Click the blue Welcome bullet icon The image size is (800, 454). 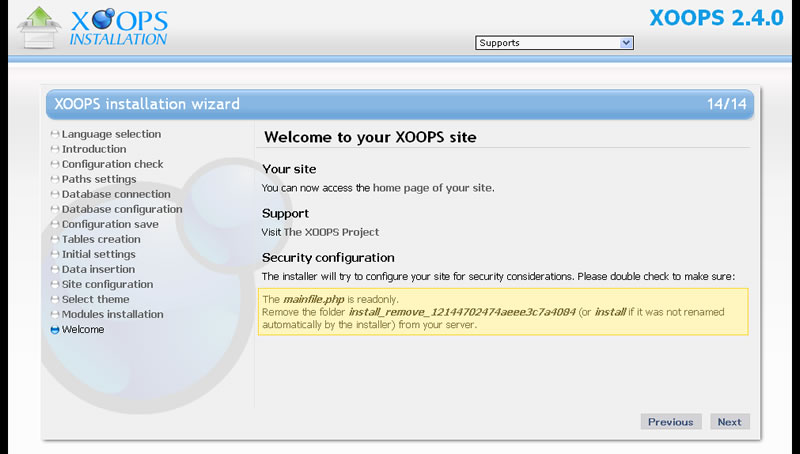55,330
